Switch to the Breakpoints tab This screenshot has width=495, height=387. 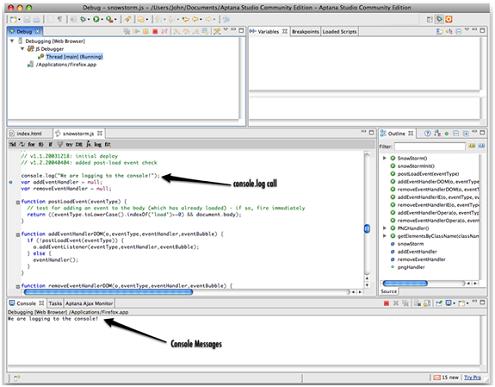coord(305,32)
